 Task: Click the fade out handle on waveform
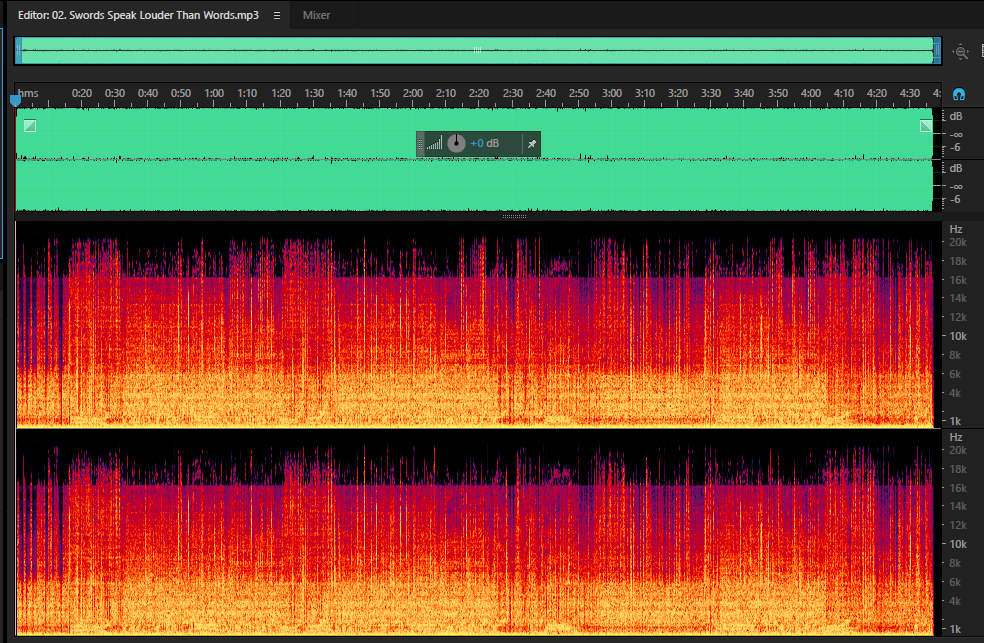click(926, 126)
